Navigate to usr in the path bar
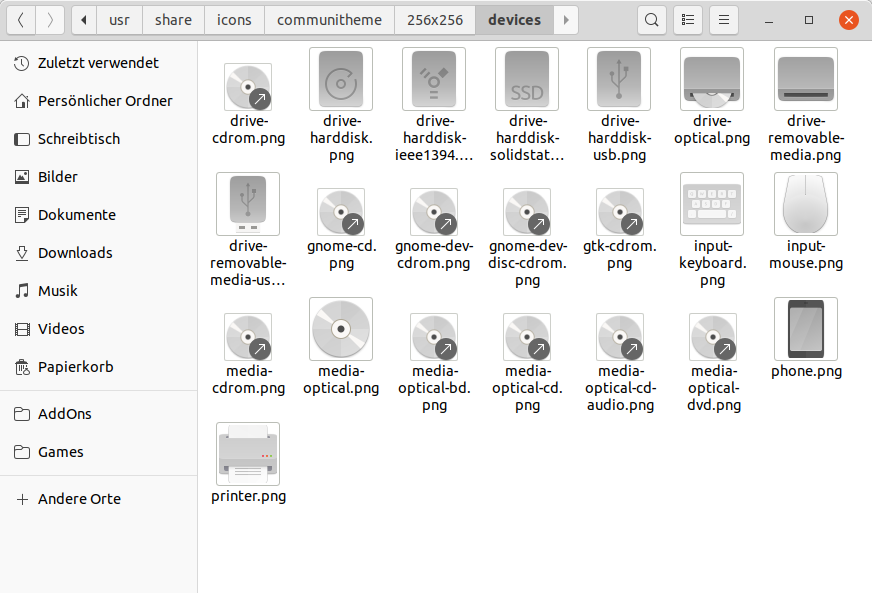 (x=119, y=20)
